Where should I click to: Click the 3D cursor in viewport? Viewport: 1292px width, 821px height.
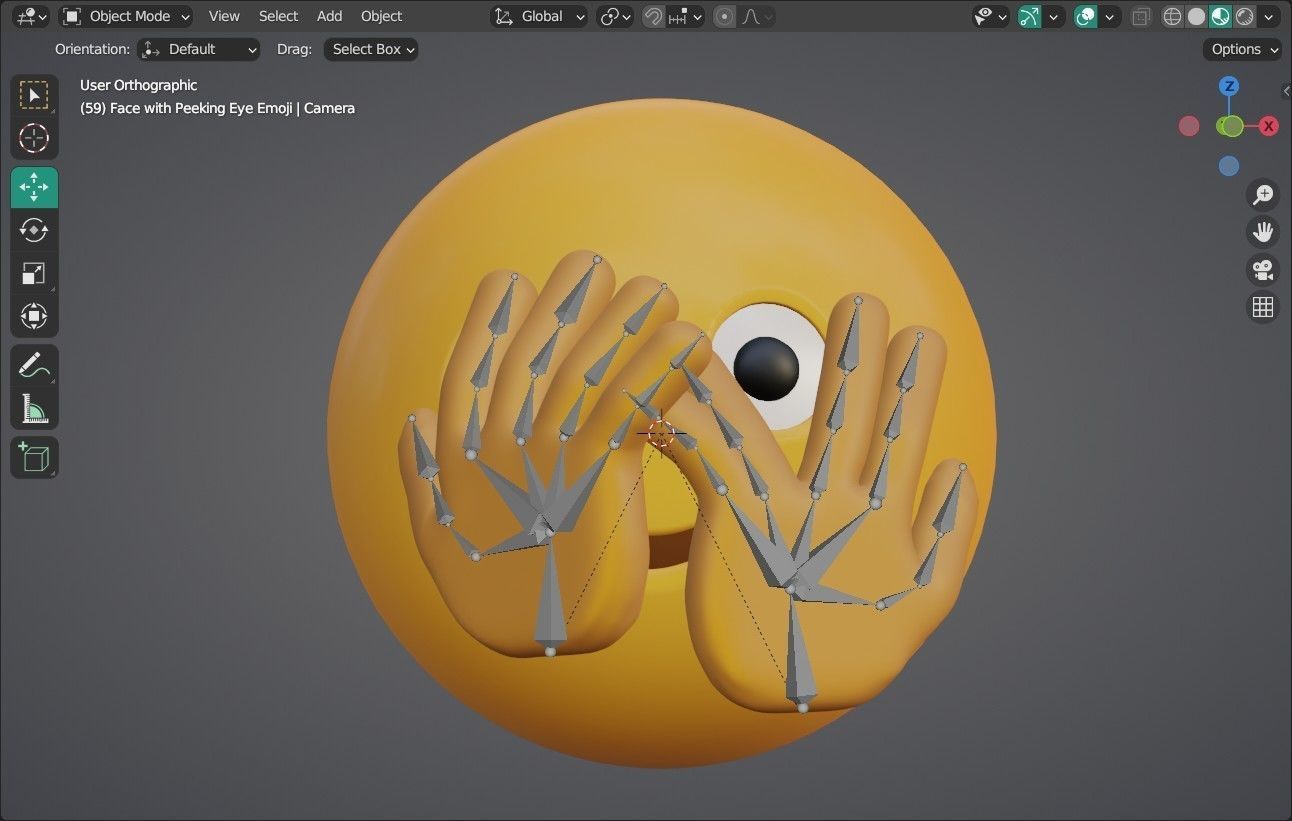[x=661, y=433]
